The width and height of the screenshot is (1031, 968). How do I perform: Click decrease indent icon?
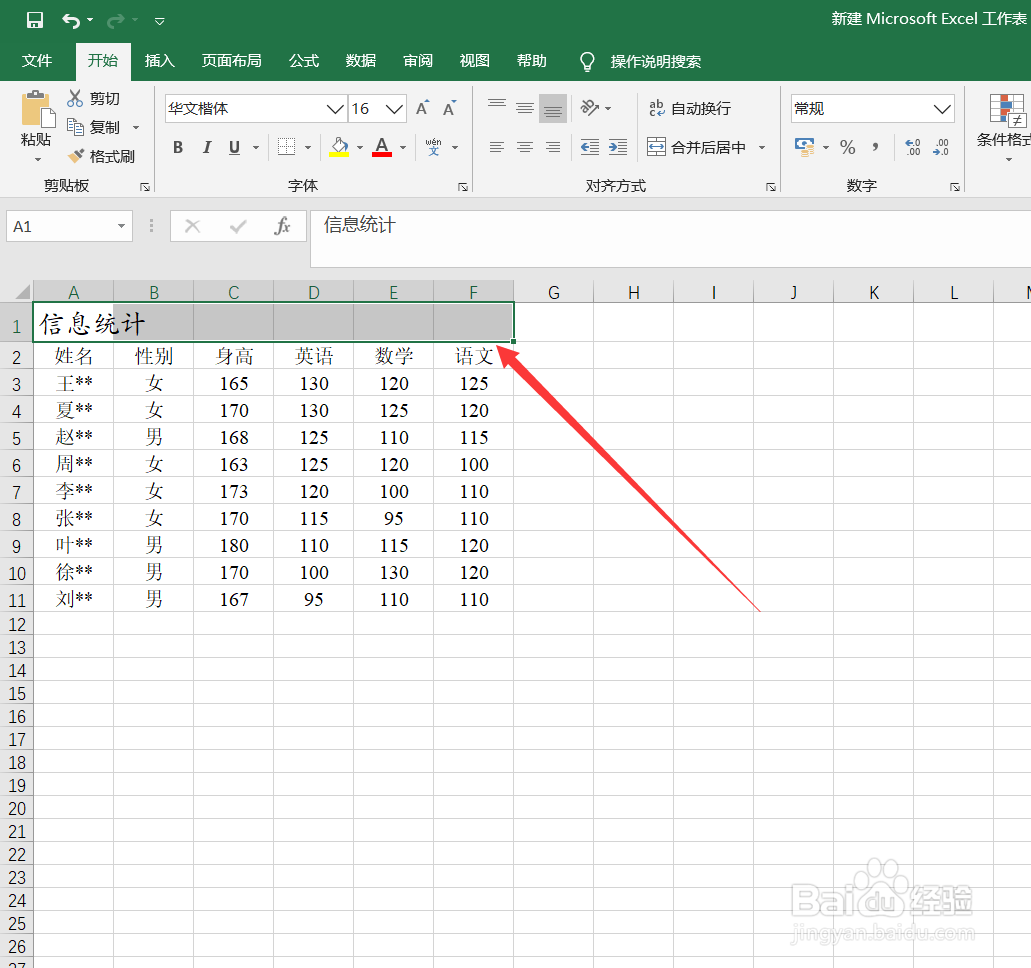[590, 147]
